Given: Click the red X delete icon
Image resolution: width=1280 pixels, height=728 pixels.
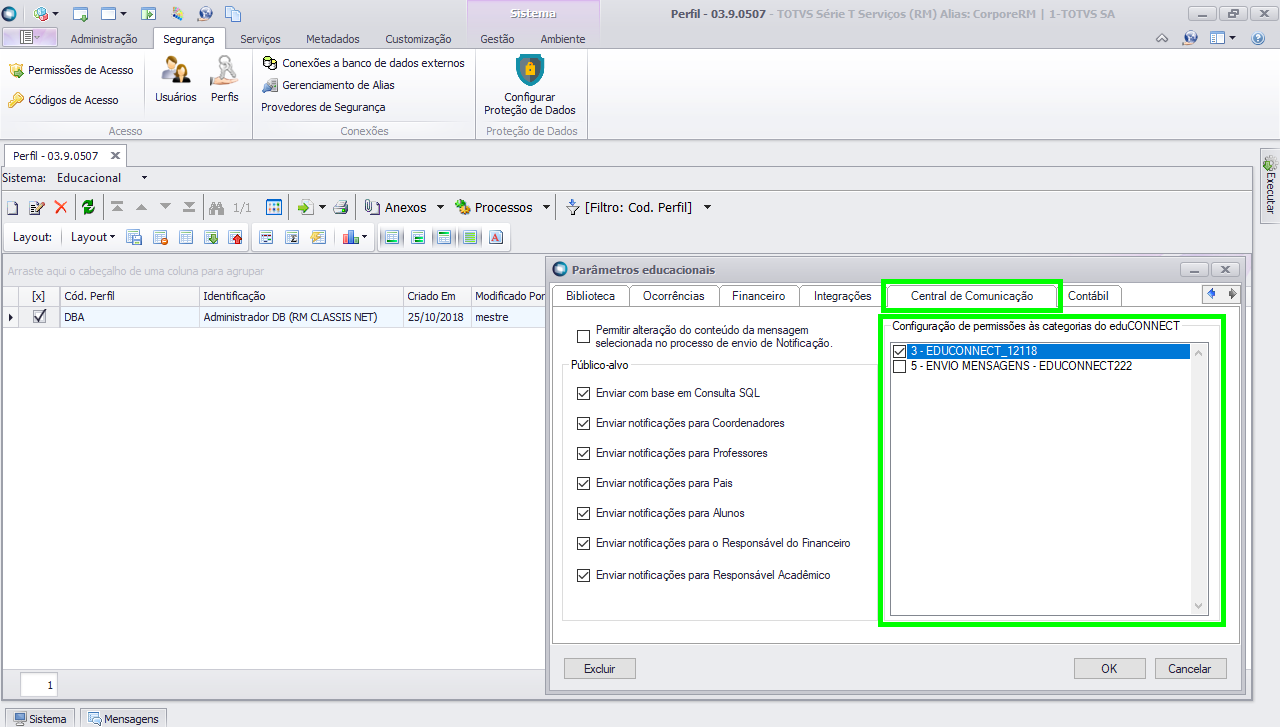Looking at the screenshot, I should pos(61,208).
